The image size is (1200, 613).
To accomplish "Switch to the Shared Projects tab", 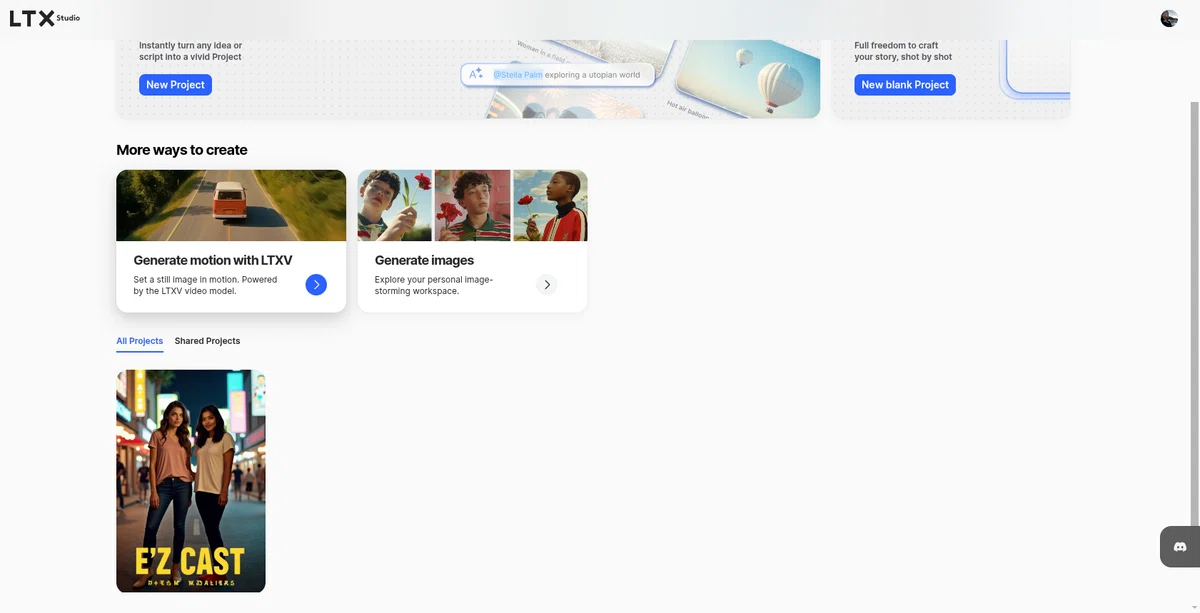I will 207,341.
